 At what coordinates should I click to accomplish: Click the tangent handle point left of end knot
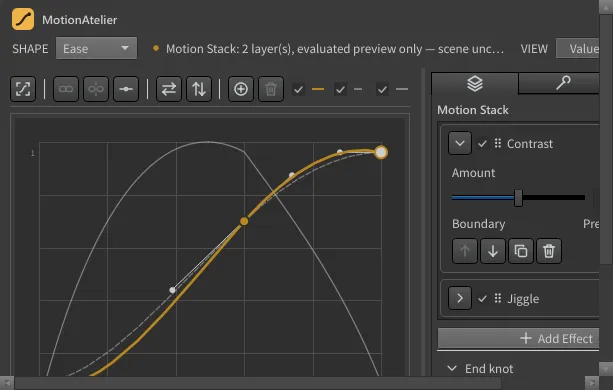tap(340, 152)
